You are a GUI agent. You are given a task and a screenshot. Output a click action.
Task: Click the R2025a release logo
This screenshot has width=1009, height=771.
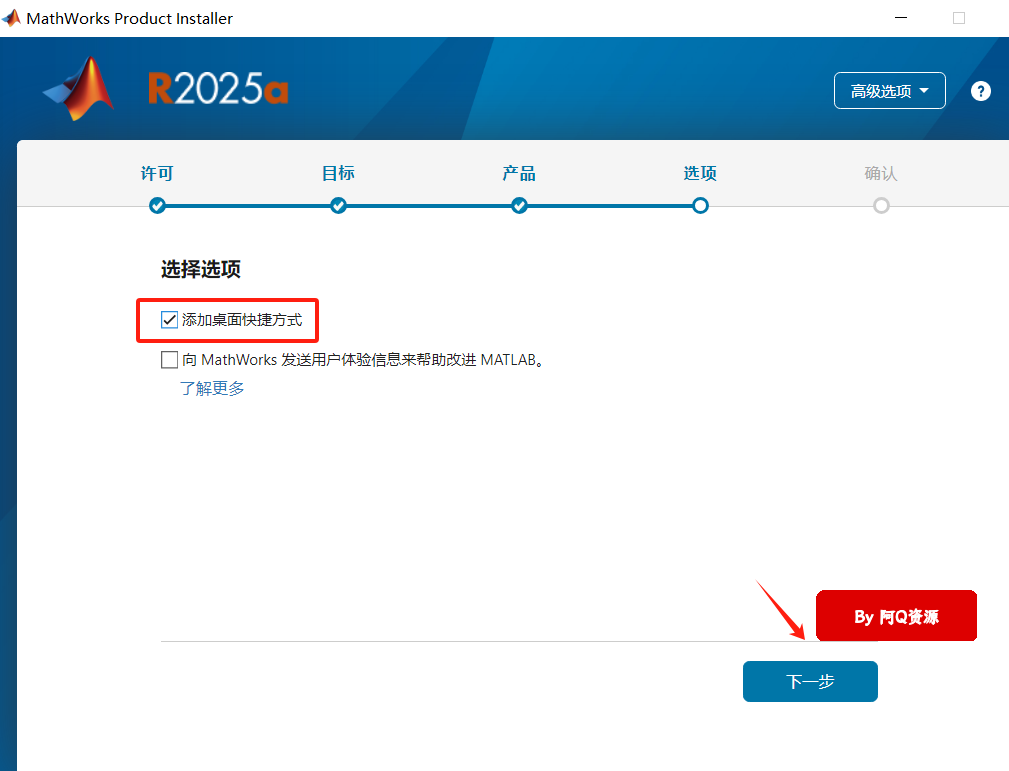[218, 90]
